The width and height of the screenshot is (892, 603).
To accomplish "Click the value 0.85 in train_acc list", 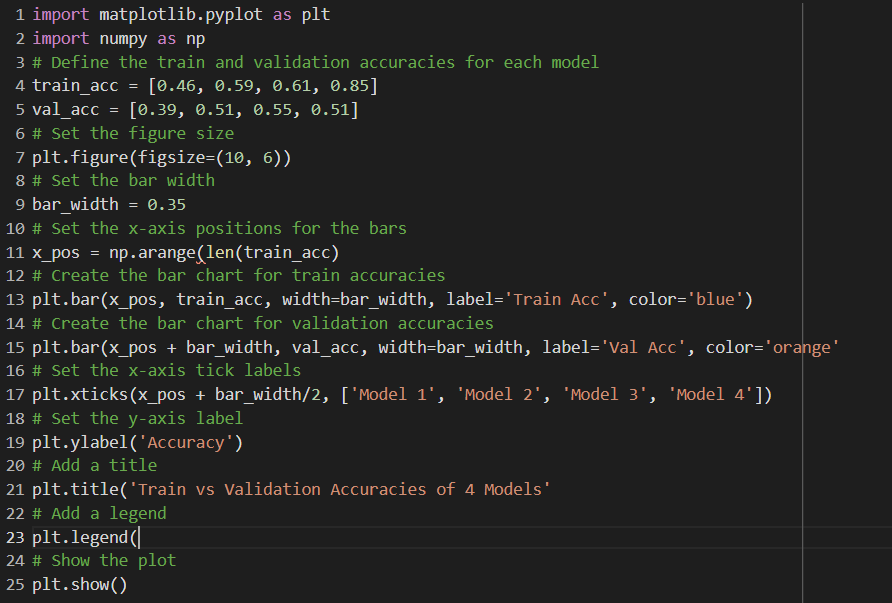I will [x=349, y=86].
